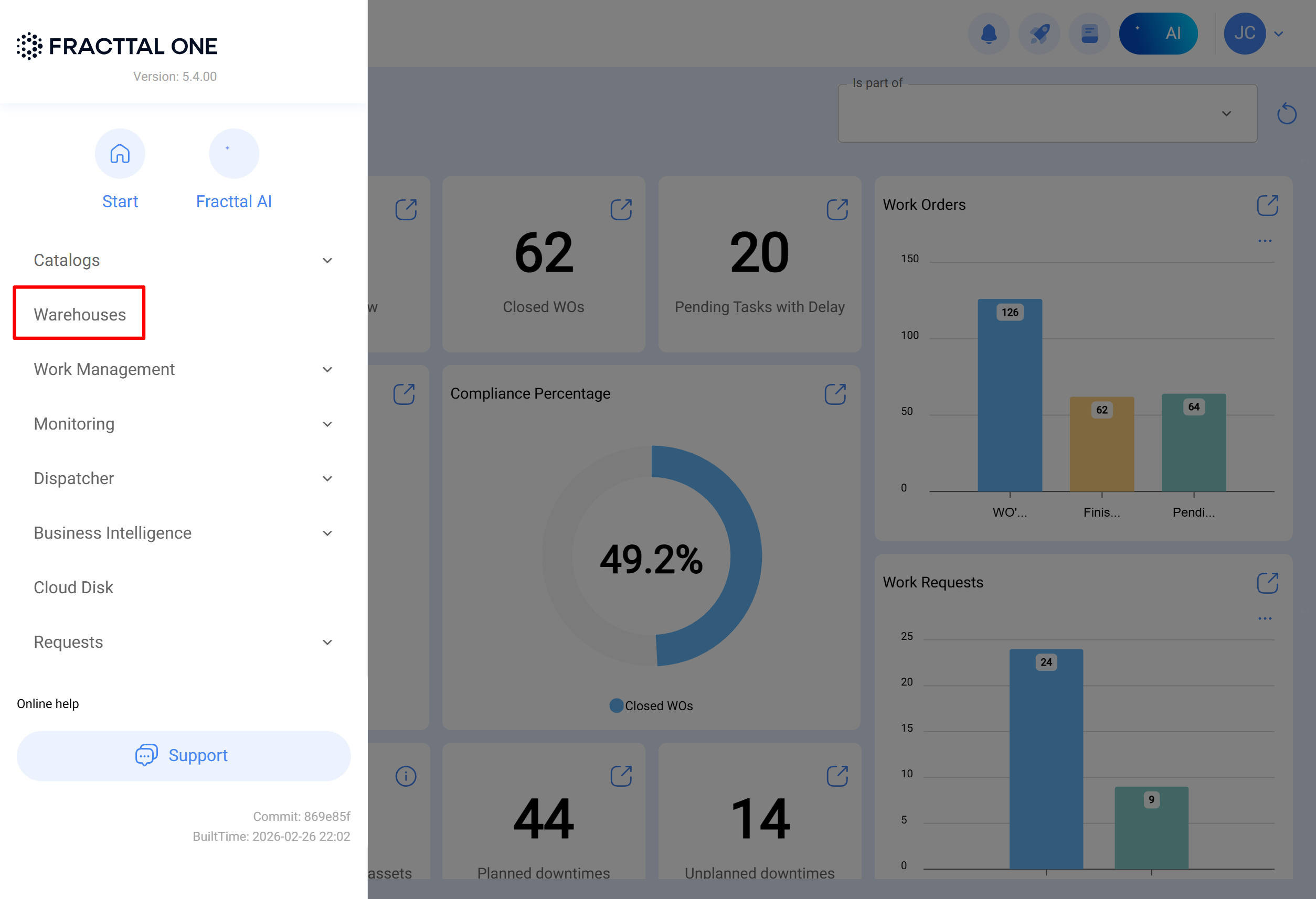This screenshot has height=899, width=1316.
Task: Click the notifications bell icon
Action: [x=988, y=34]
